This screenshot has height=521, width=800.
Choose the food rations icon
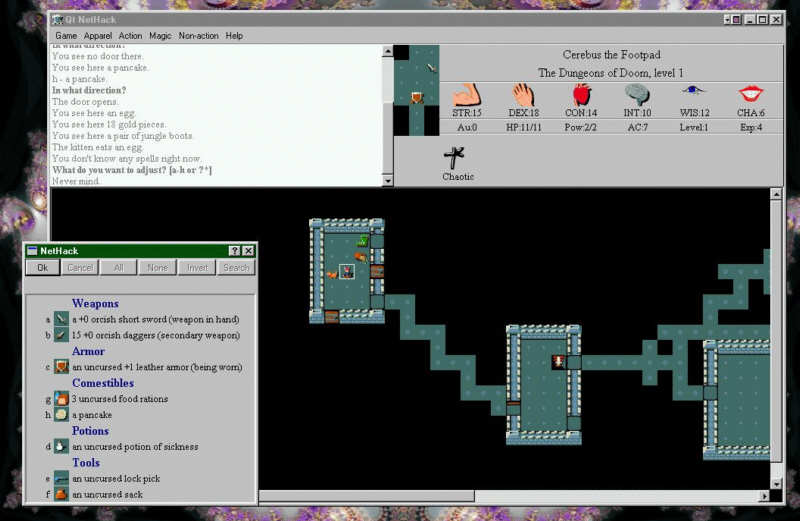coord(61,399)
